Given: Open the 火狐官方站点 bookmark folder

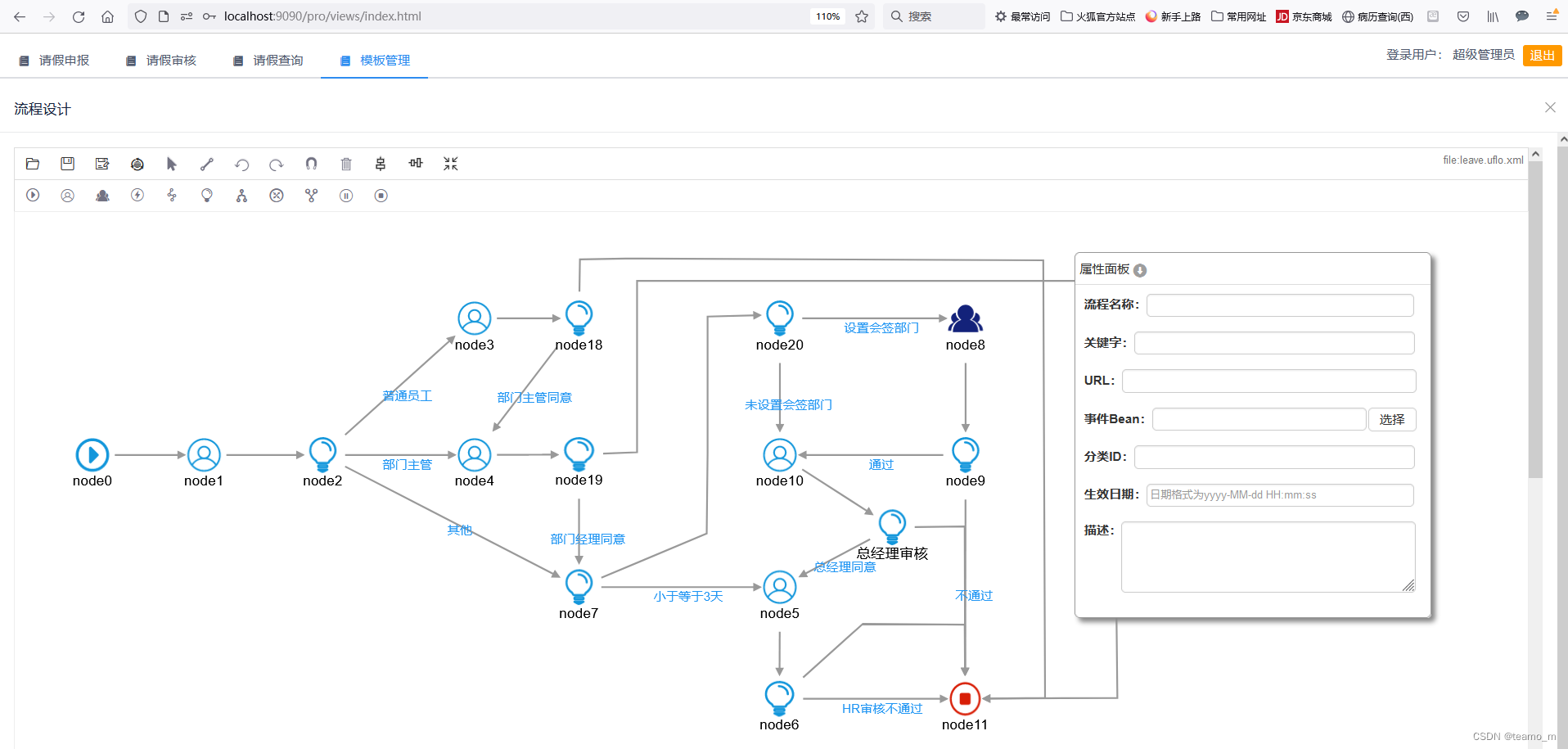Looking at the screenshot, I should pos(1097,16).
